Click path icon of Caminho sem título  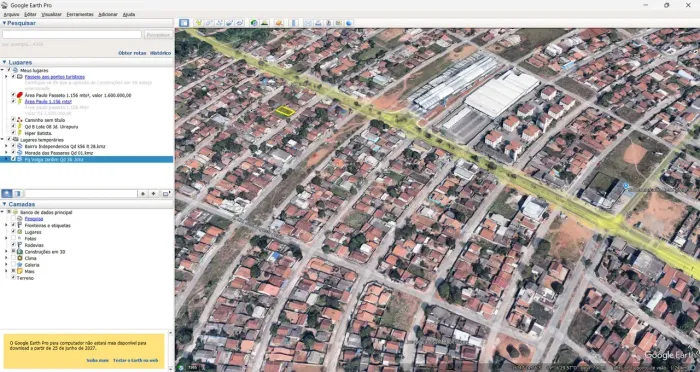(20, 120)
